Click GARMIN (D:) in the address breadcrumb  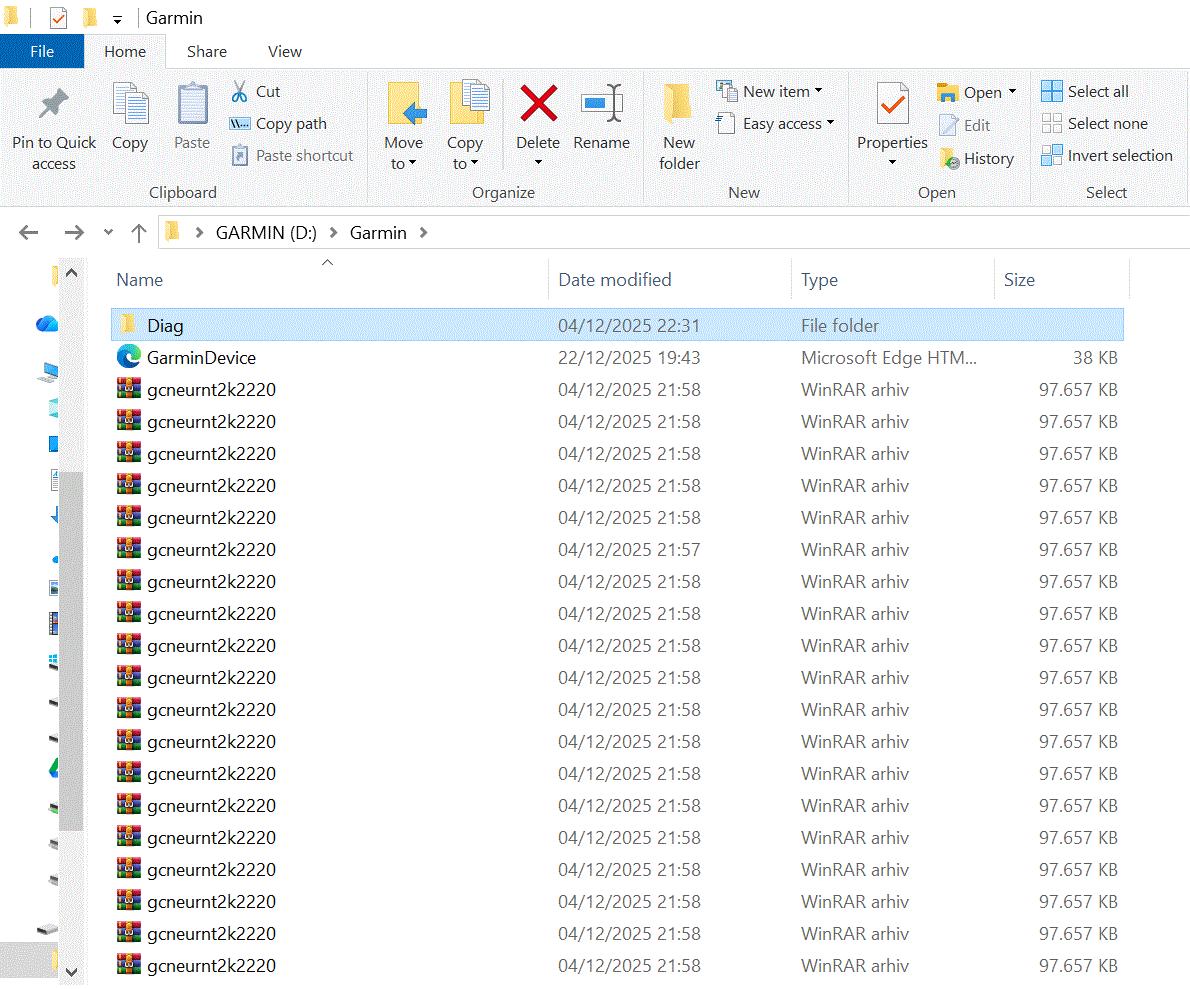(x=266, y=233)
